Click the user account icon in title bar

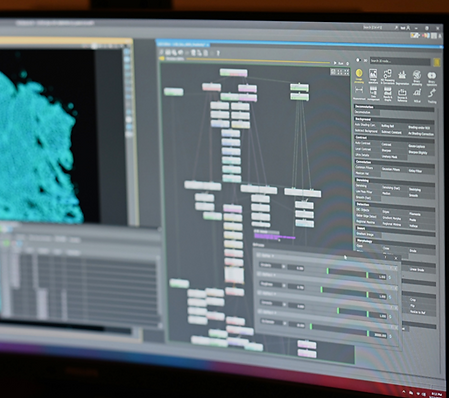pos(408,28)
